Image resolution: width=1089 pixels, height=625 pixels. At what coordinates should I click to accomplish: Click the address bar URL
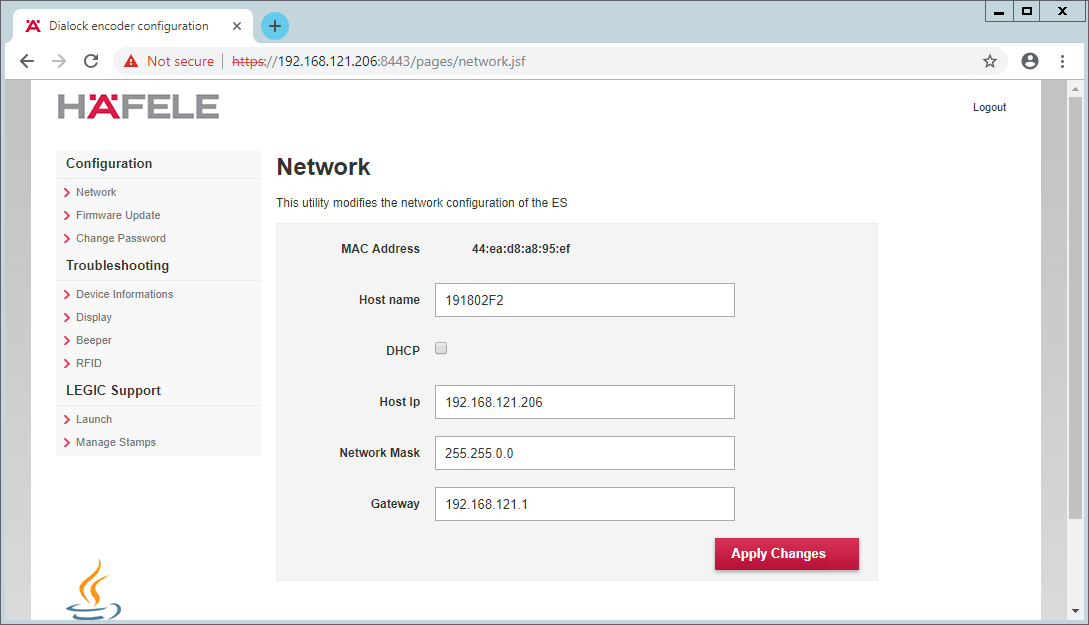point(379,61)
